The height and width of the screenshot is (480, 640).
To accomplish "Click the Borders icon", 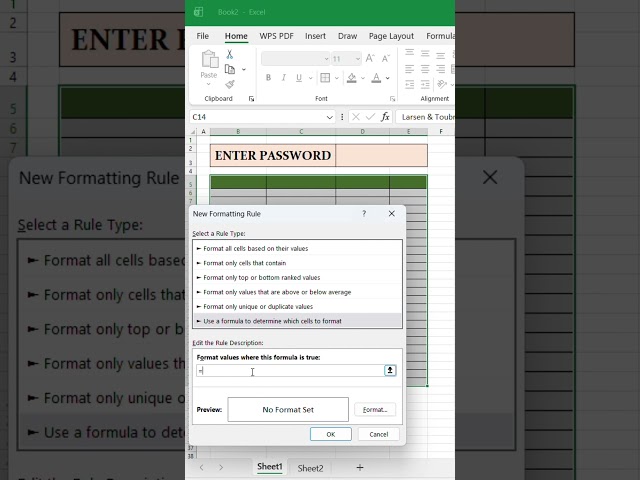I will tap(325, 78).
